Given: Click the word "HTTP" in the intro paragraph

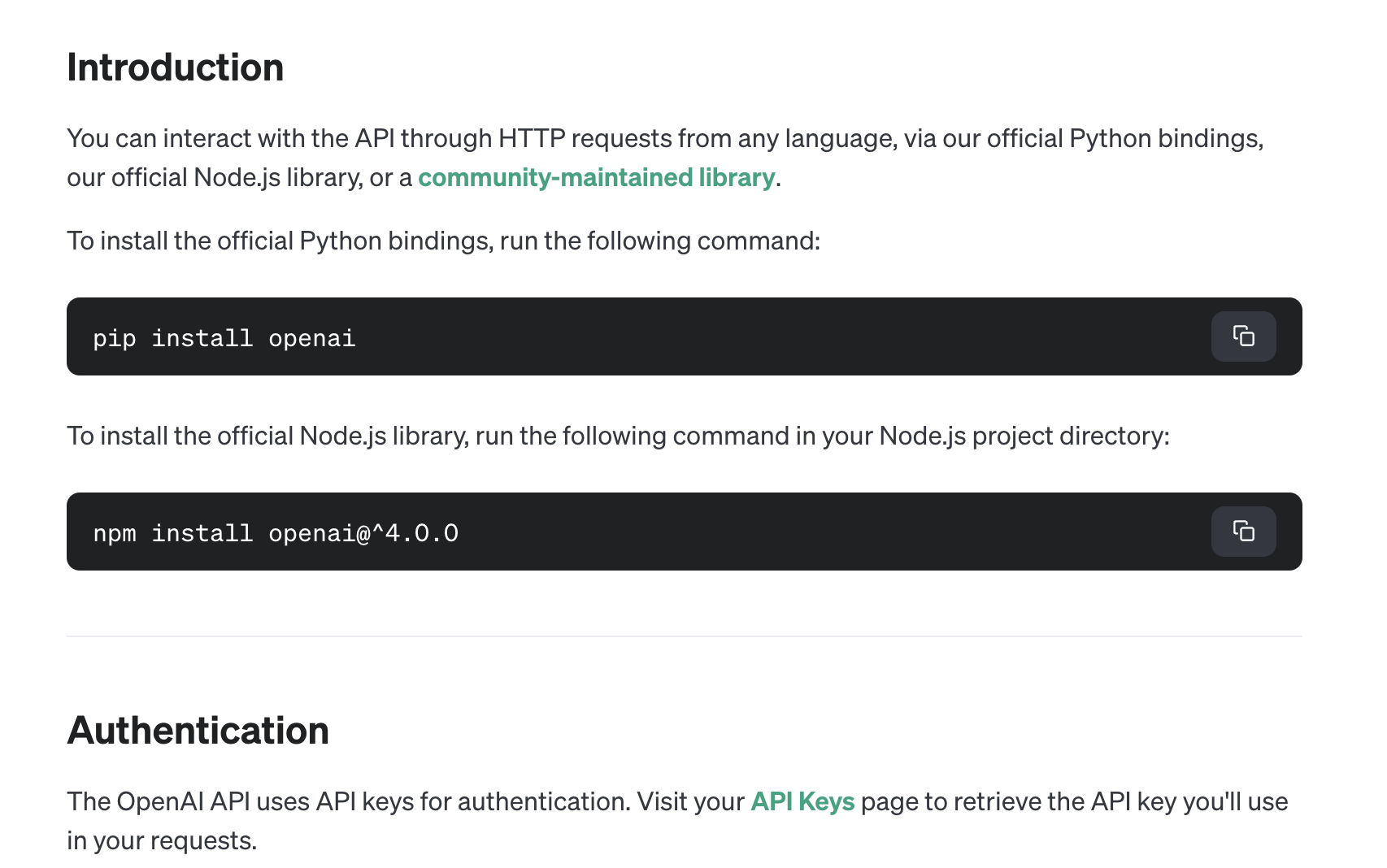Looking at the screenshot, I should pyautogui.click(x=531, y=138).
